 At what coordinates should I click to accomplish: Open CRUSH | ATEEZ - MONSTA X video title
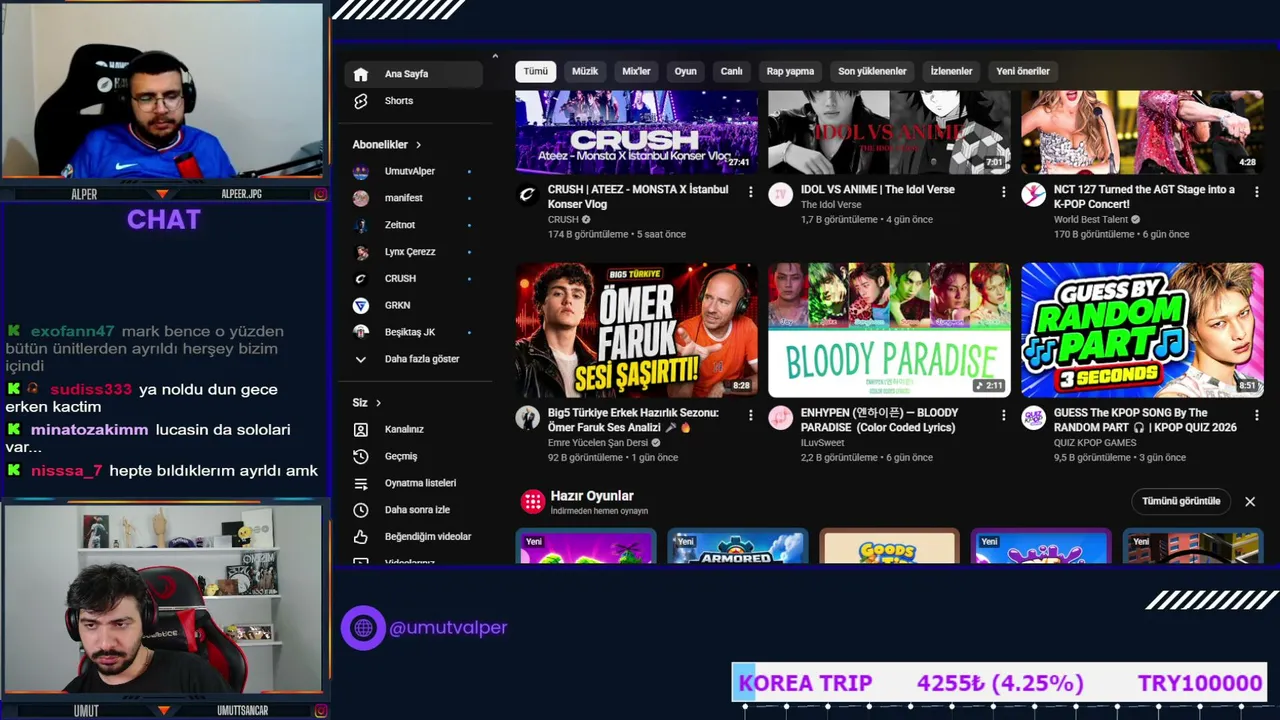point(638,197)
